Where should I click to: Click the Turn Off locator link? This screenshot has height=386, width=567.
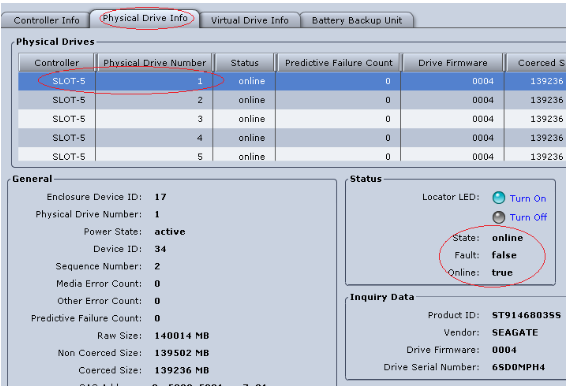[528, 217]
